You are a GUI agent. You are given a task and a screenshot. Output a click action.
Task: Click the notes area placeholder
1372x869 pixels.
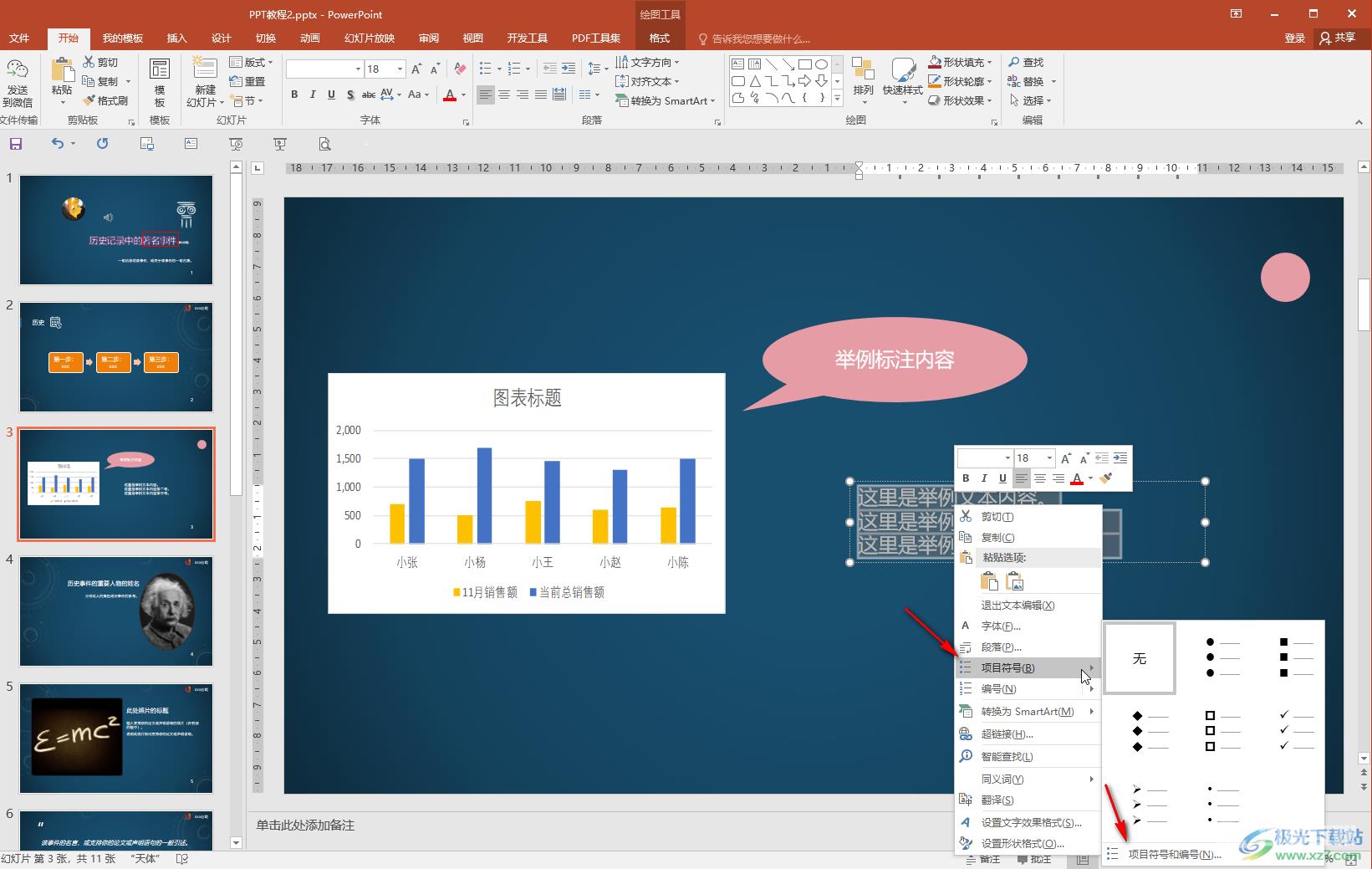pos(305,825)
